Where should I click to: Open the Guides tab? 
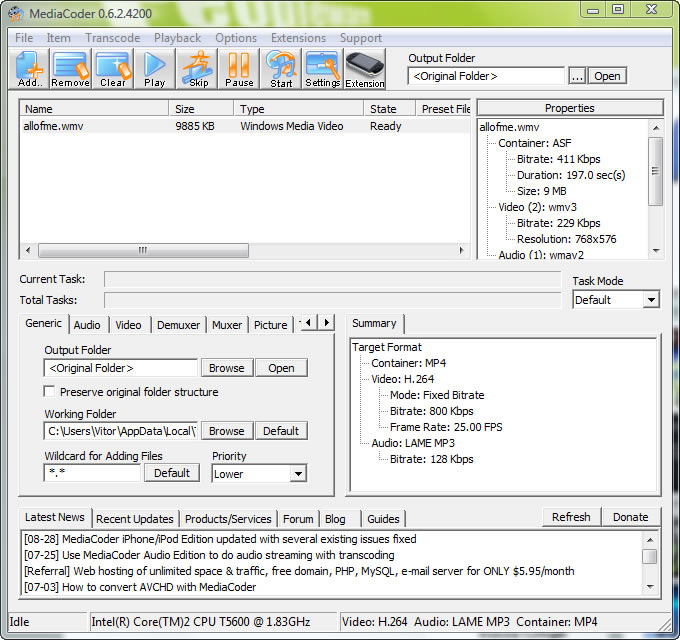click(x=383, y=519)
